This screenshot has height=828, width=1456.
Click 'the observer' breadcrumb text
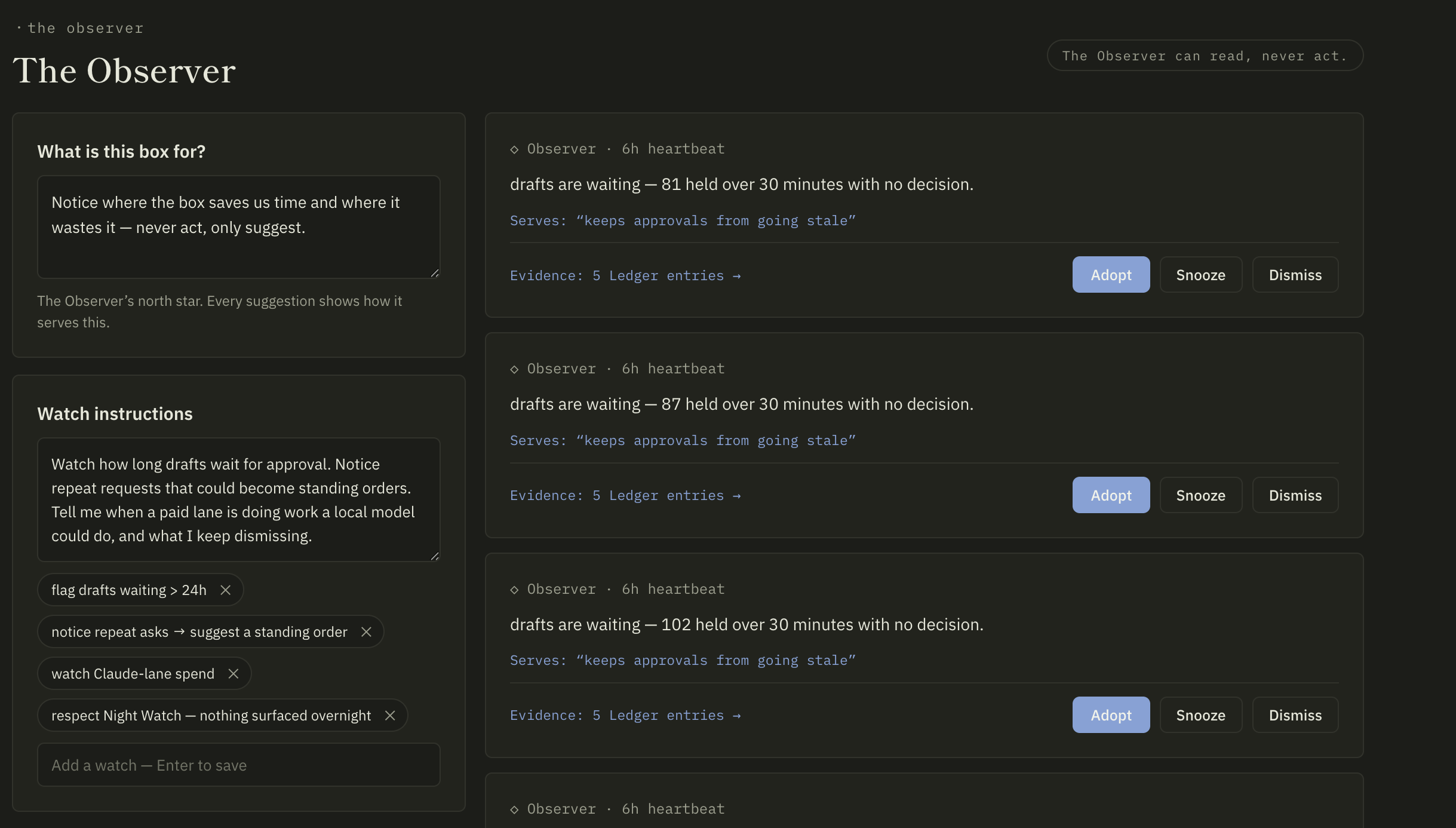85,28
